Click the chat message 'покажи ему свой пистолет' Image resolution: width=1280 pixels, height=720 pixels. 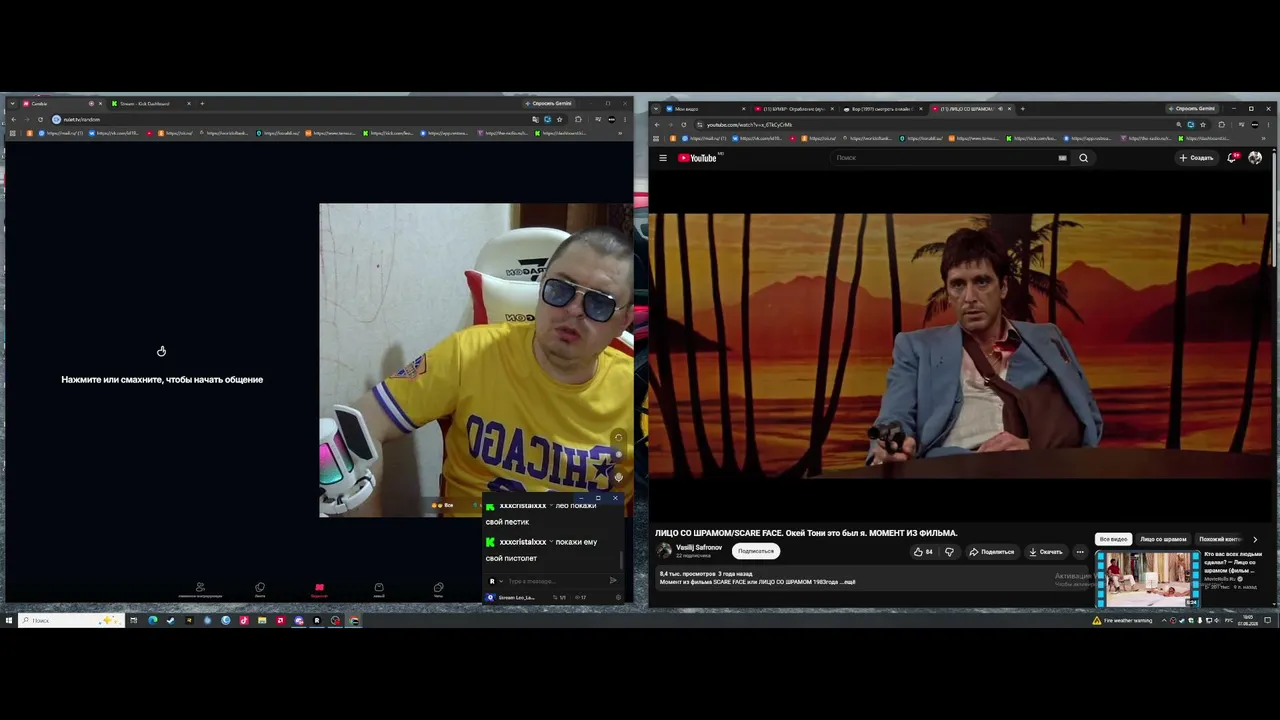(x=541, y=550)
